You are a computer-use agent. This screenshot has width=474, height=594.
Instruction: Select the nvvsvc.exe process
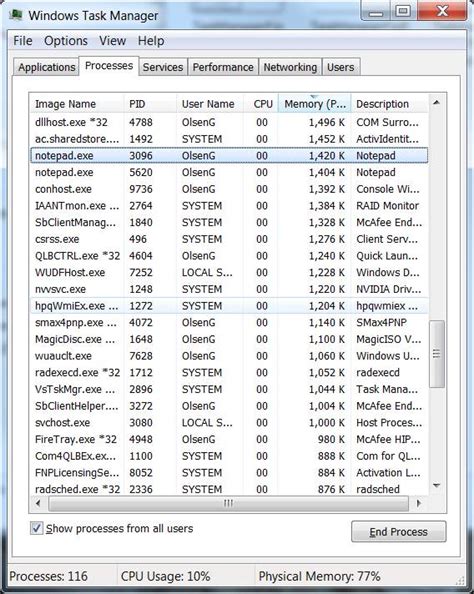point(229,289)
